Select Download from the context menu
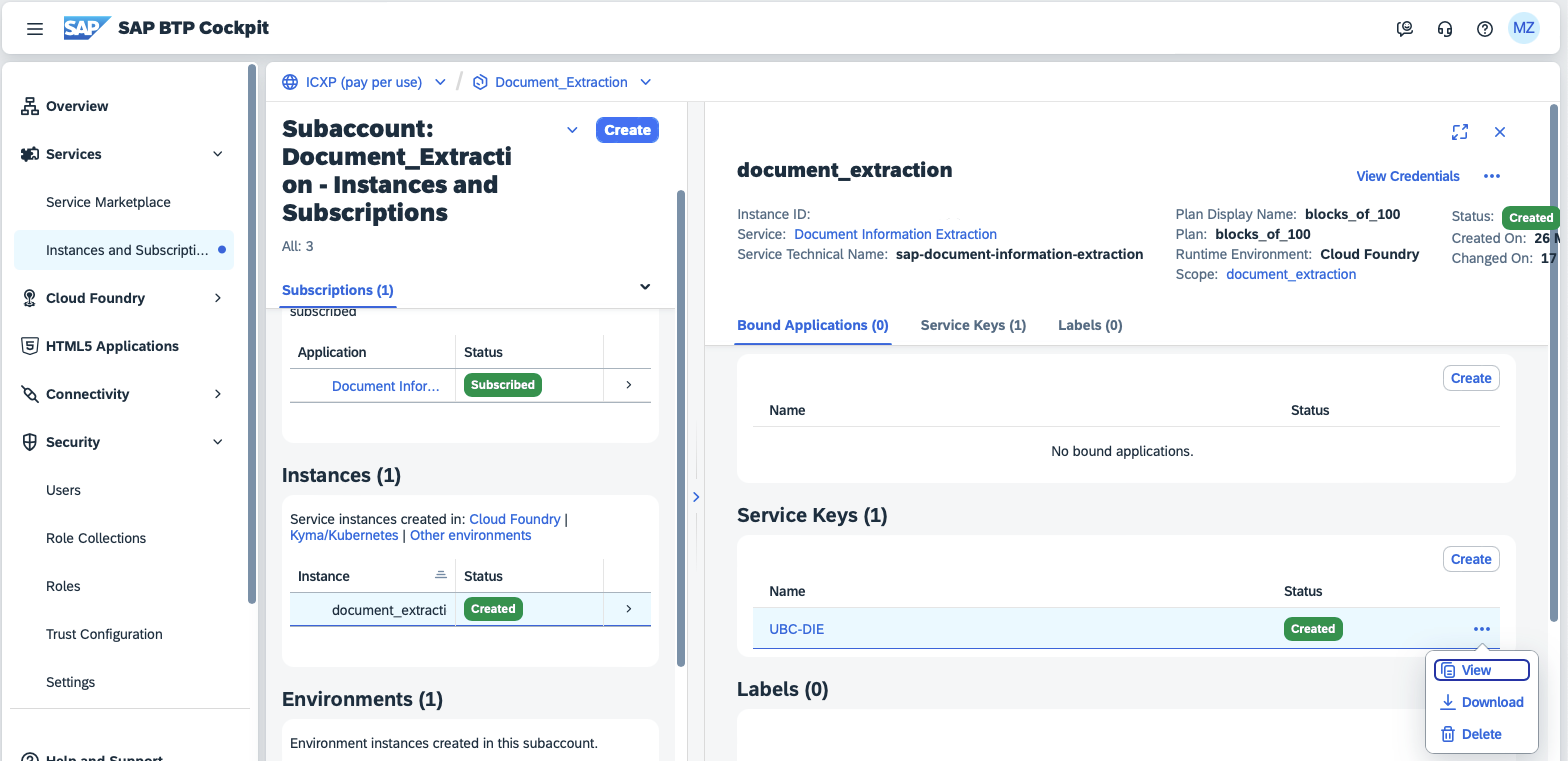Image resolution: width=1568 pixels, height=761 pixels. (1482, 702)
